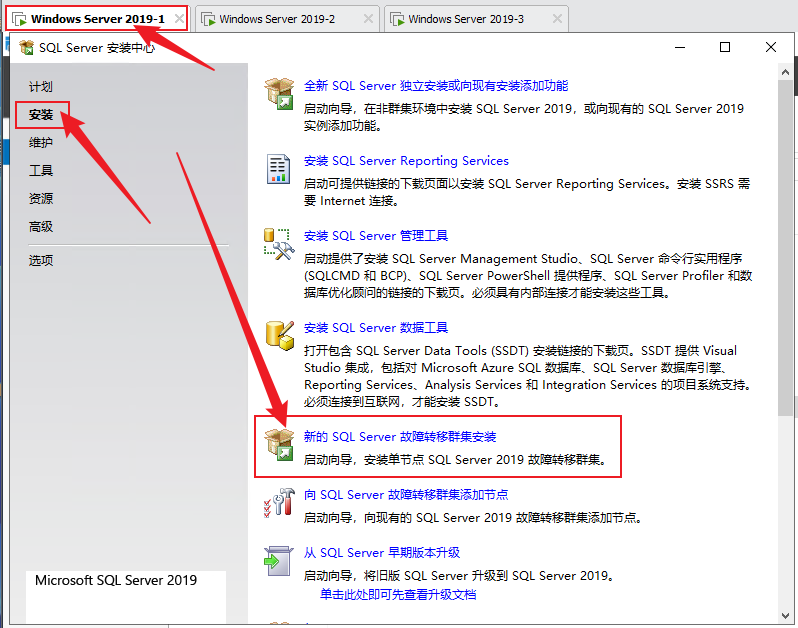Image resolution: width=798 pixels, height=628 pixels.
Task: Select 计划 in the left sidebar
Action: pos(41,87)
